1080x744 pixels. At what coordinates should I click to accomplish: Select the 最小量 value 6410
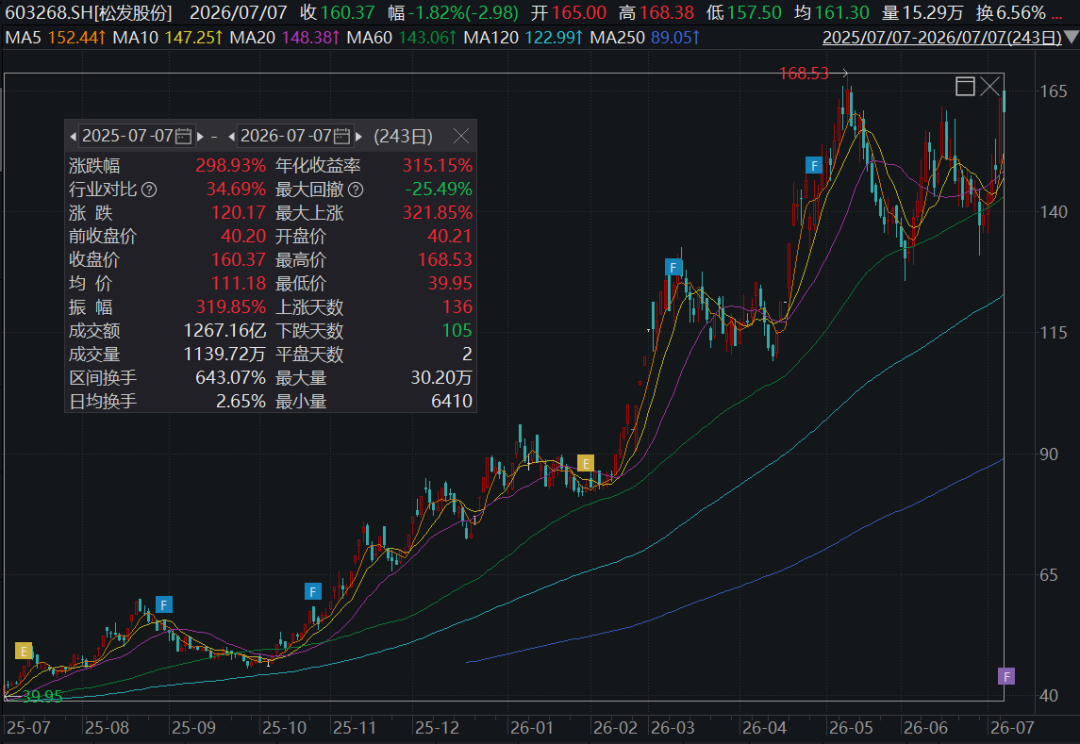[x=452, y=401]
